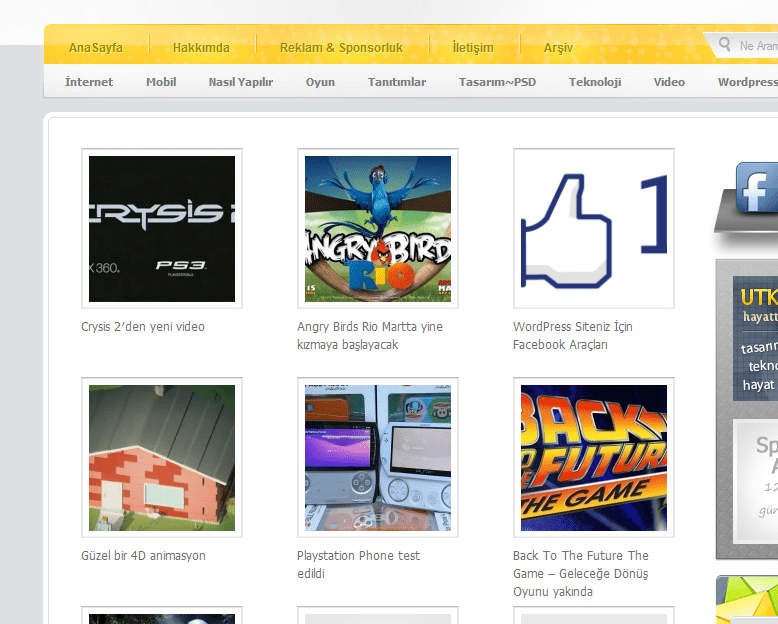
Task: Open Back To The Future thumbnail
Action: click(x=593, y=457)
